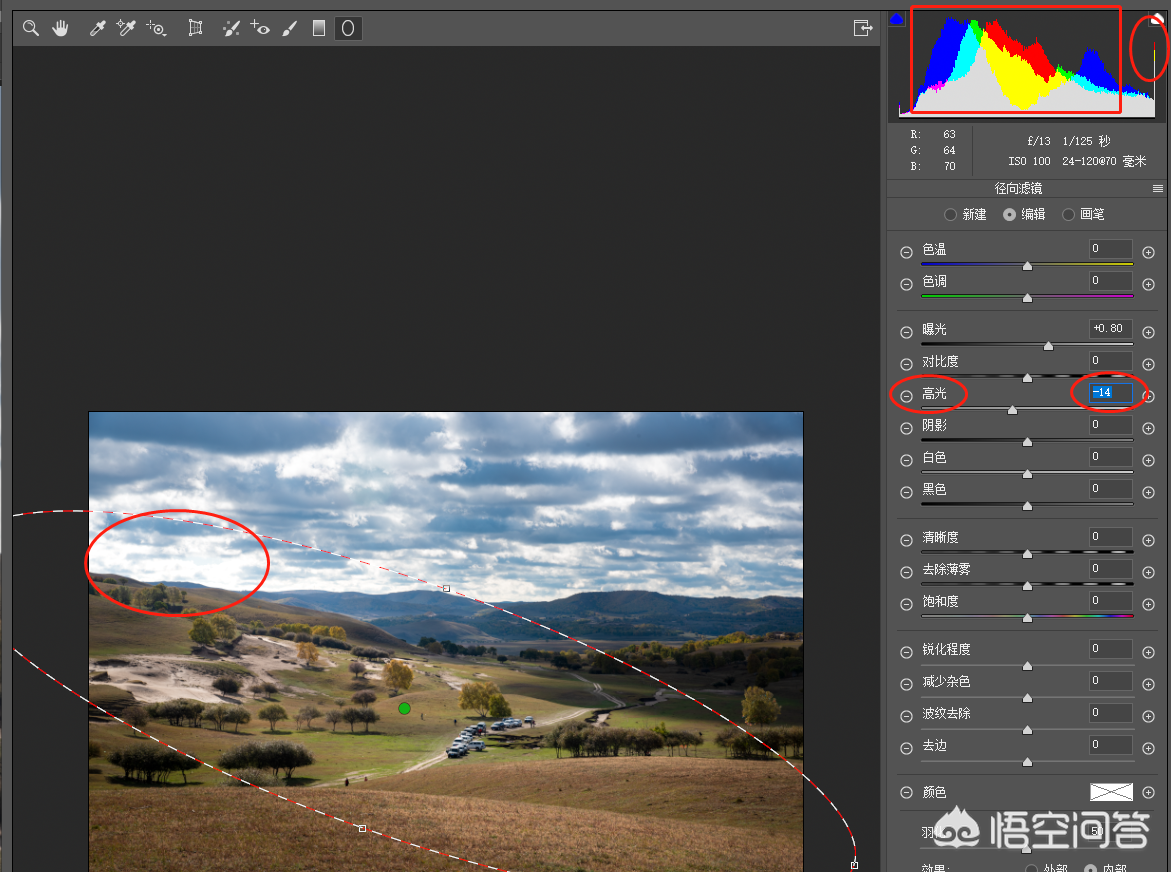Image resolution: width=1171 pixels, height=872 pixels.
Task: Decrease 减少杂色 with minus icon
Action: (x=906, y=685)
